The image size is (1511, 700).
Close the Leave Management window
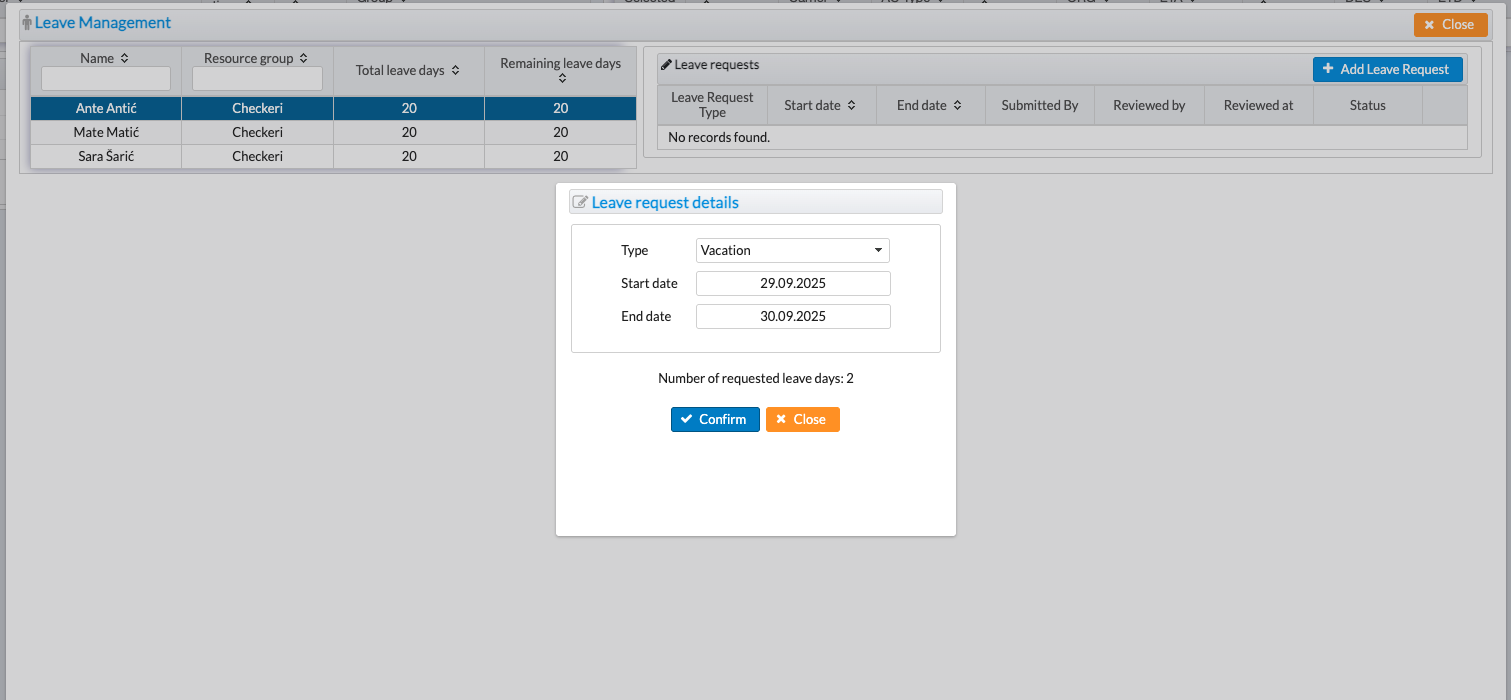pos(1450,25)
